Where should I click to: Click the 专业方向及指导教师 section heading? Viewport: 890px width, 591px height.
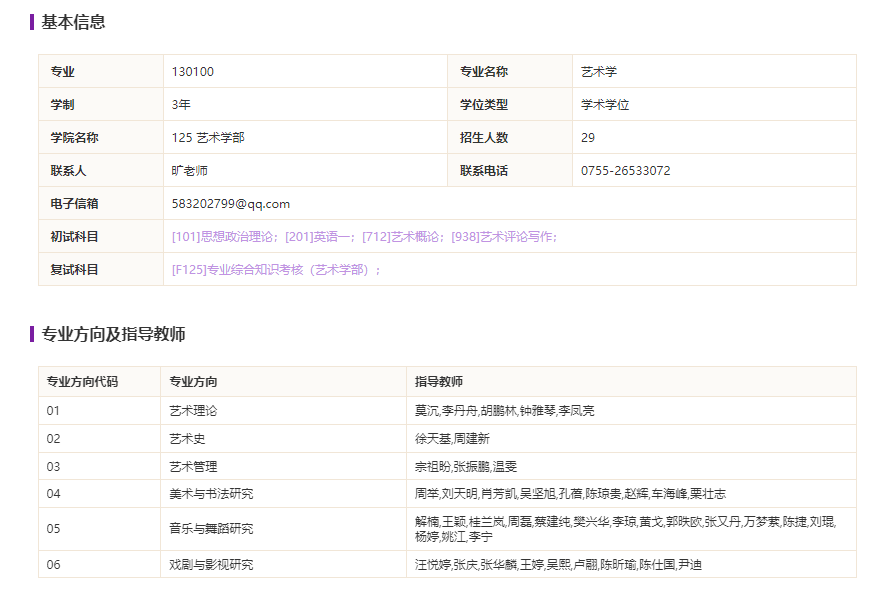(113, 334)
